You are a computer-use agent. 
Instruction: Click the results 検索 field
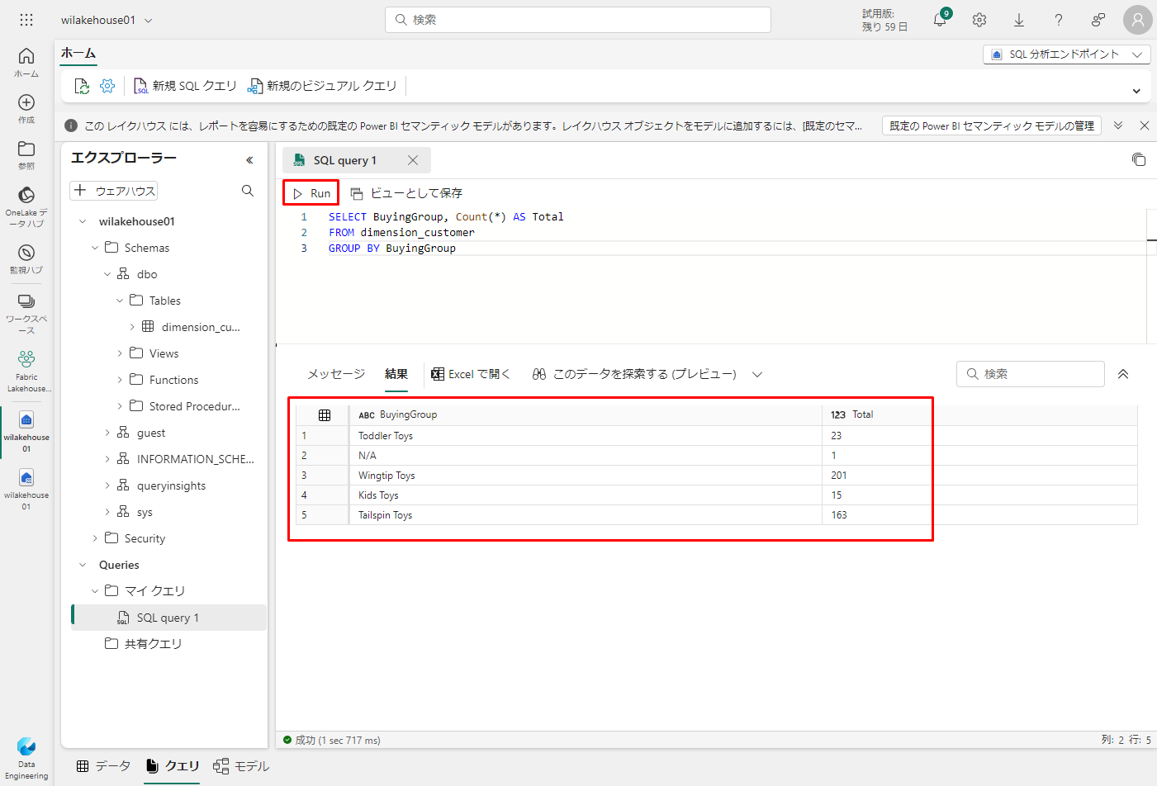[x=1030, y=374]
